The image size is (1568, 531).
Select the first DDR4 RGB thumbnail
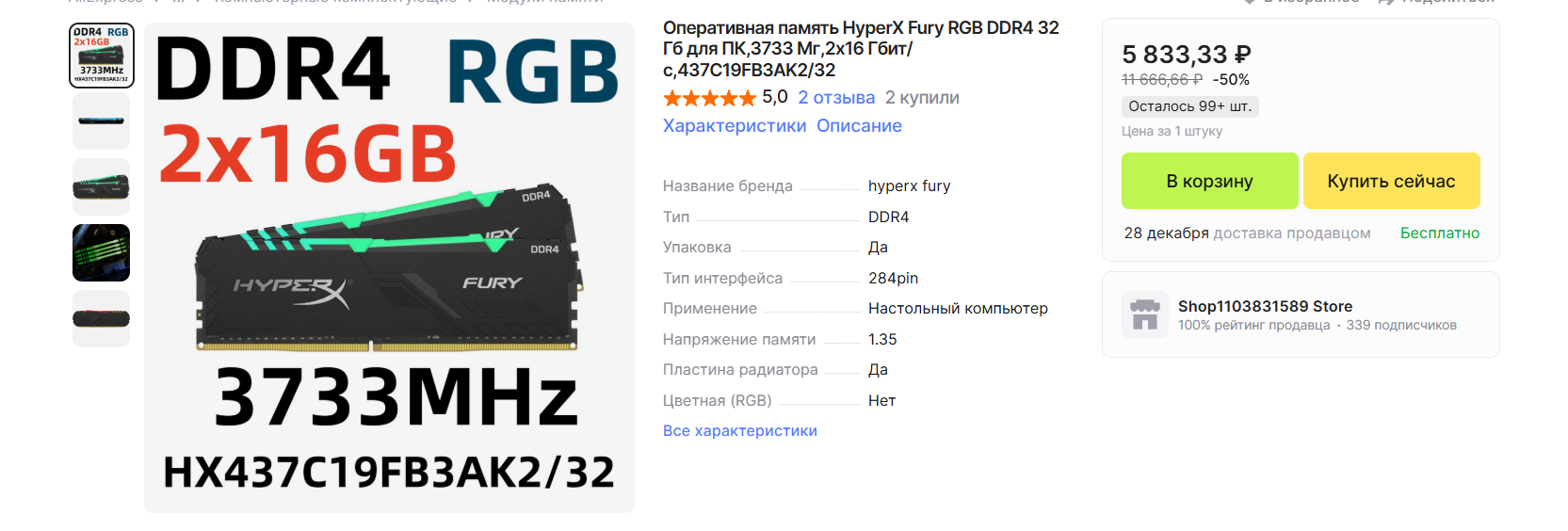tap(102, 56)
